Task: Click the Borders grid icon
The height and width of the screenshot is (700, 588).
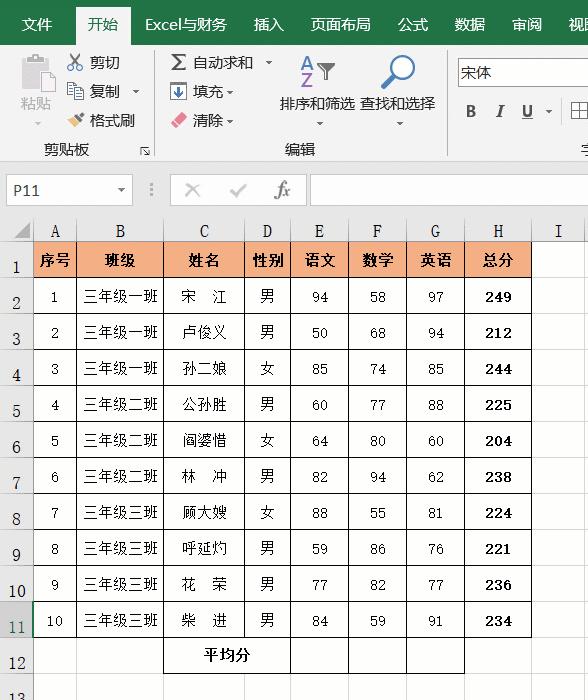Action: click(579, 111)
